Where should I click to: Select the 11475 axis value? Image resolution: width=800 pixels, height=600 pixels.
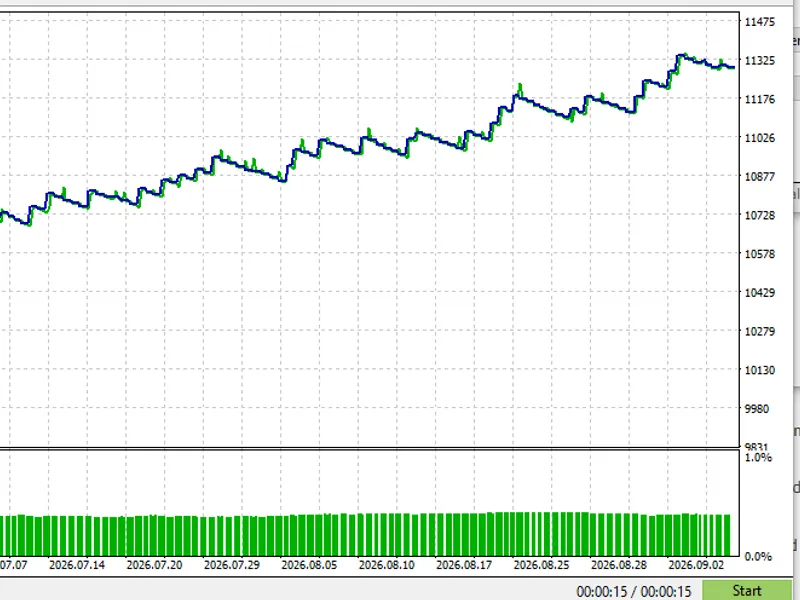[760, 21]
